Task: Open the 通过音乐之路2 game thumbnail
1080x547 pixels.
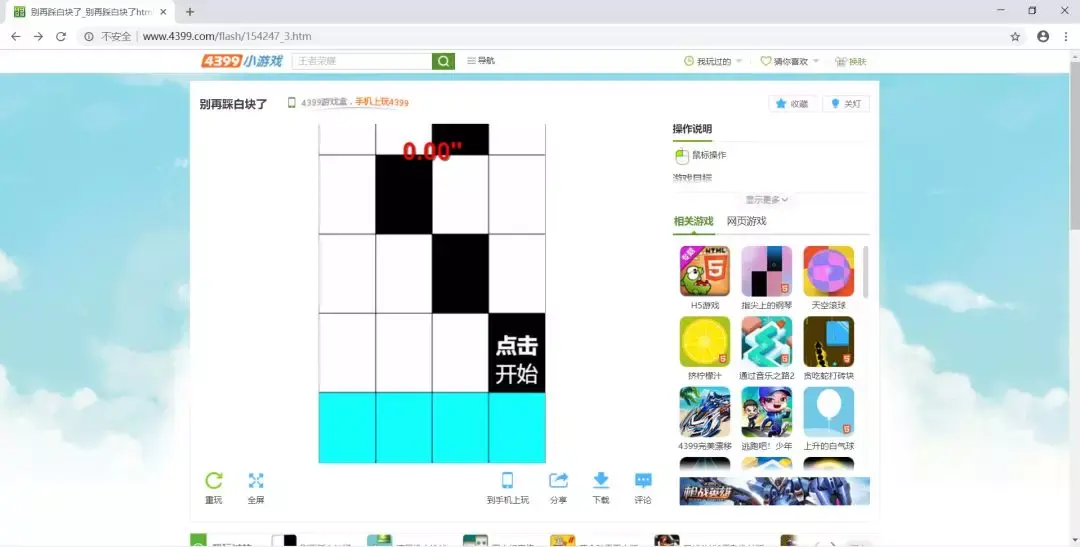Action: tap(767, 342)
